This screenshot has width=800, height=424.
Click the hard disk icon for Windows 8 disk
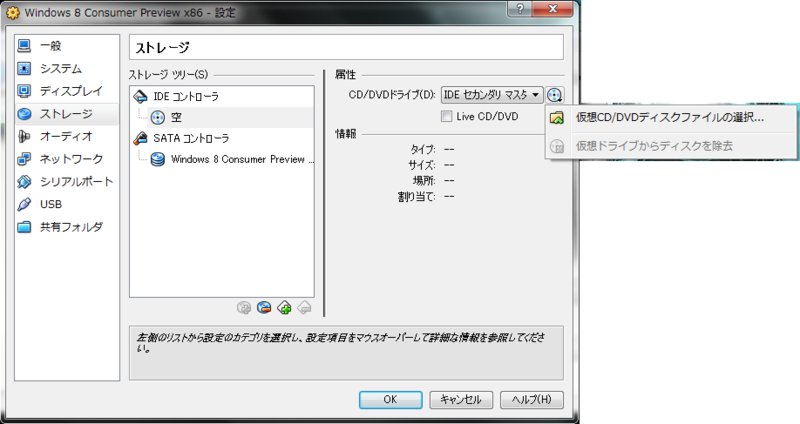tap(158, 160)
